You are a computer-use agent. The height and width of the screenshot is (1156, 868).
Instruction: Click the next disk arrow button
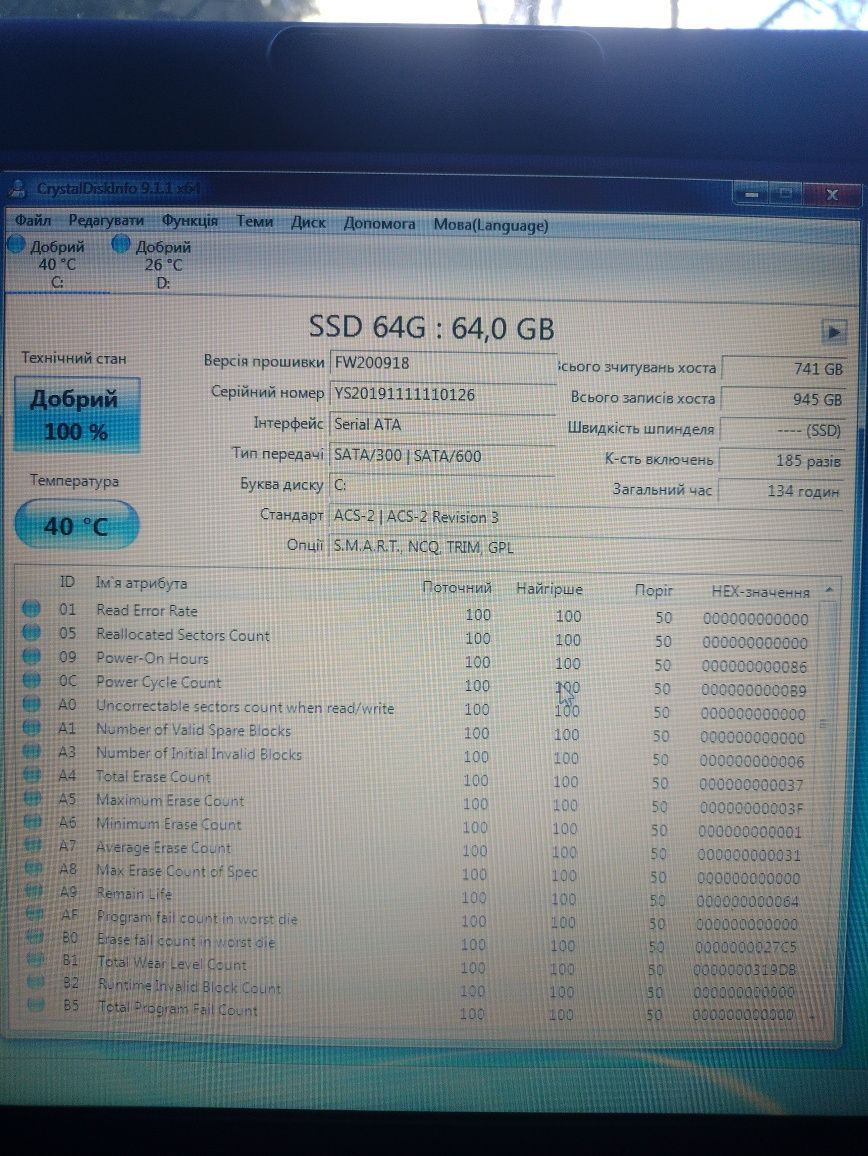[834, 332]
